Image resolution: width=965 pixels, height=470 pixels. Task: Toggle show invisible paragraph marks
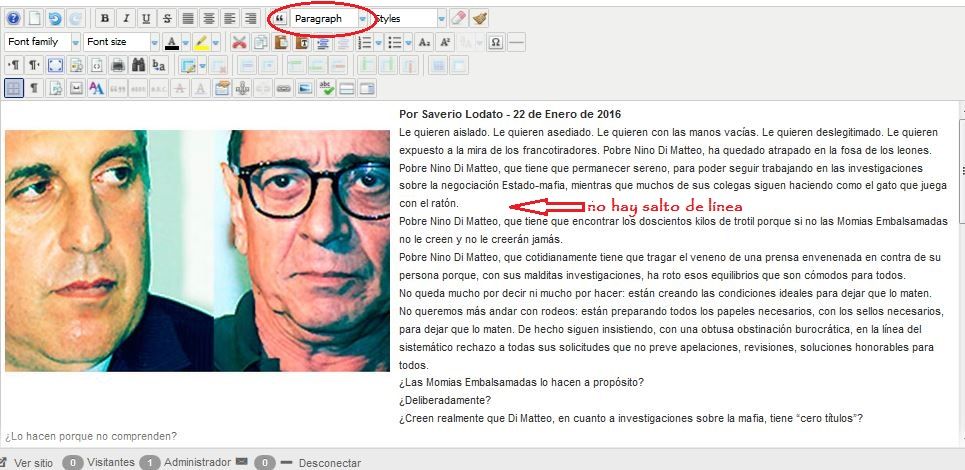pos(34,89)
